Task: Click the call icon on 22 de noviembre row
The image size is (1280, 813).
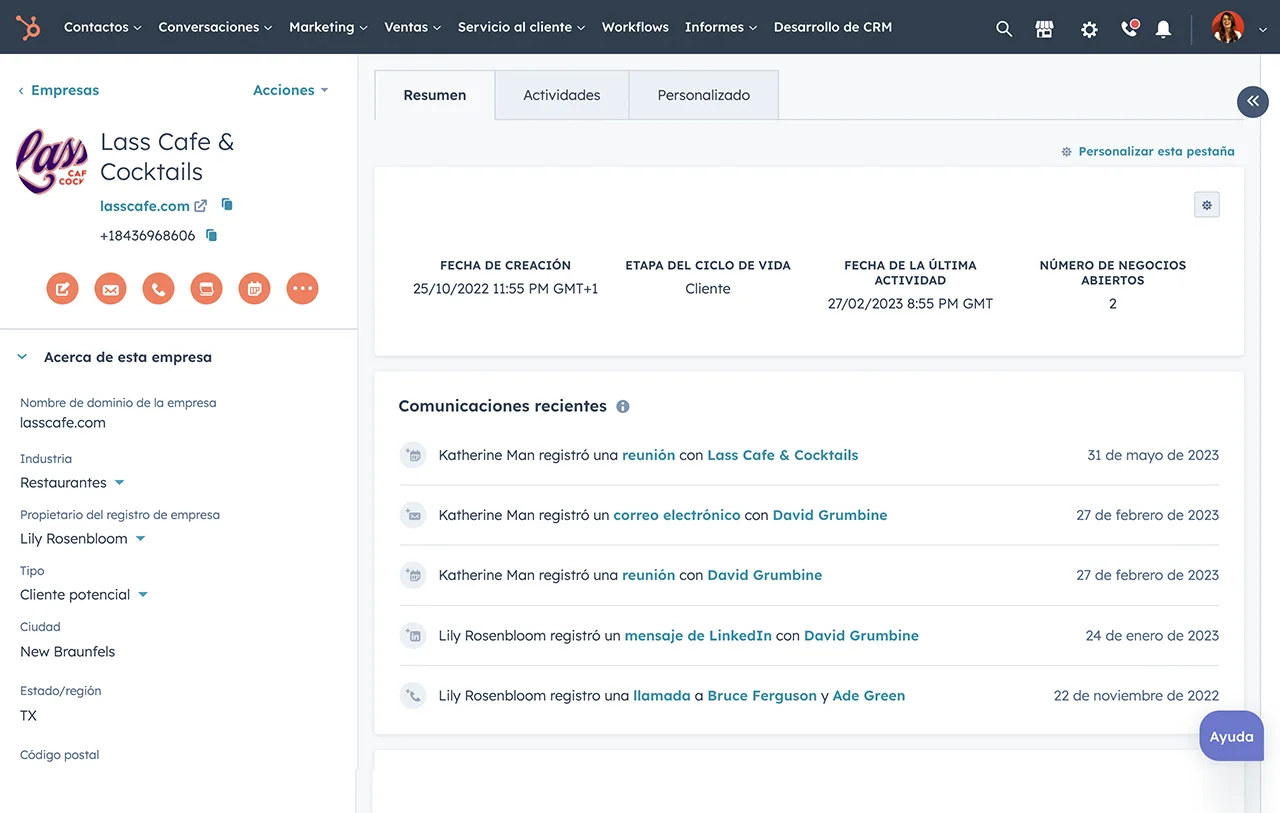Action: click(x=412, y=695)
